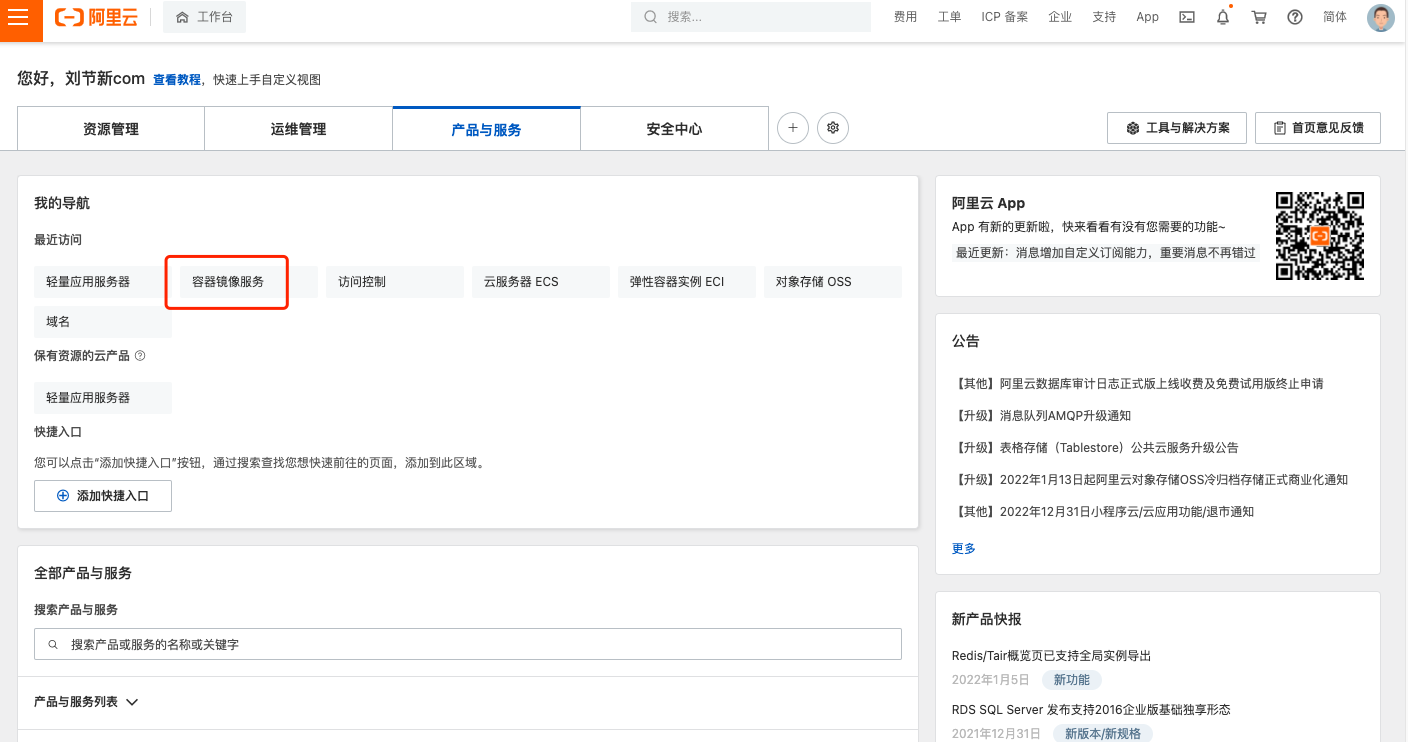The image size is (1408, 742).
Task: Focus the top 搜索 search box
Action: pyautogui.click(x=751, y=17)
